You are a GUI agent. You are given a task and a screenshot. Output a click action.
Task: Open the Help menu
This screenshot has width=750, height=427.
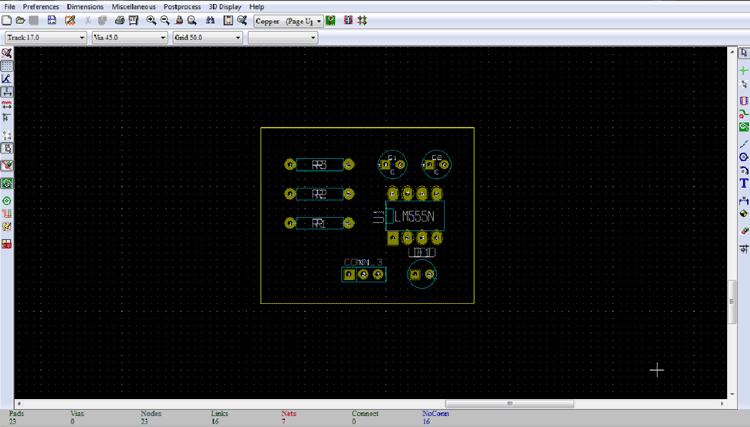256,7
